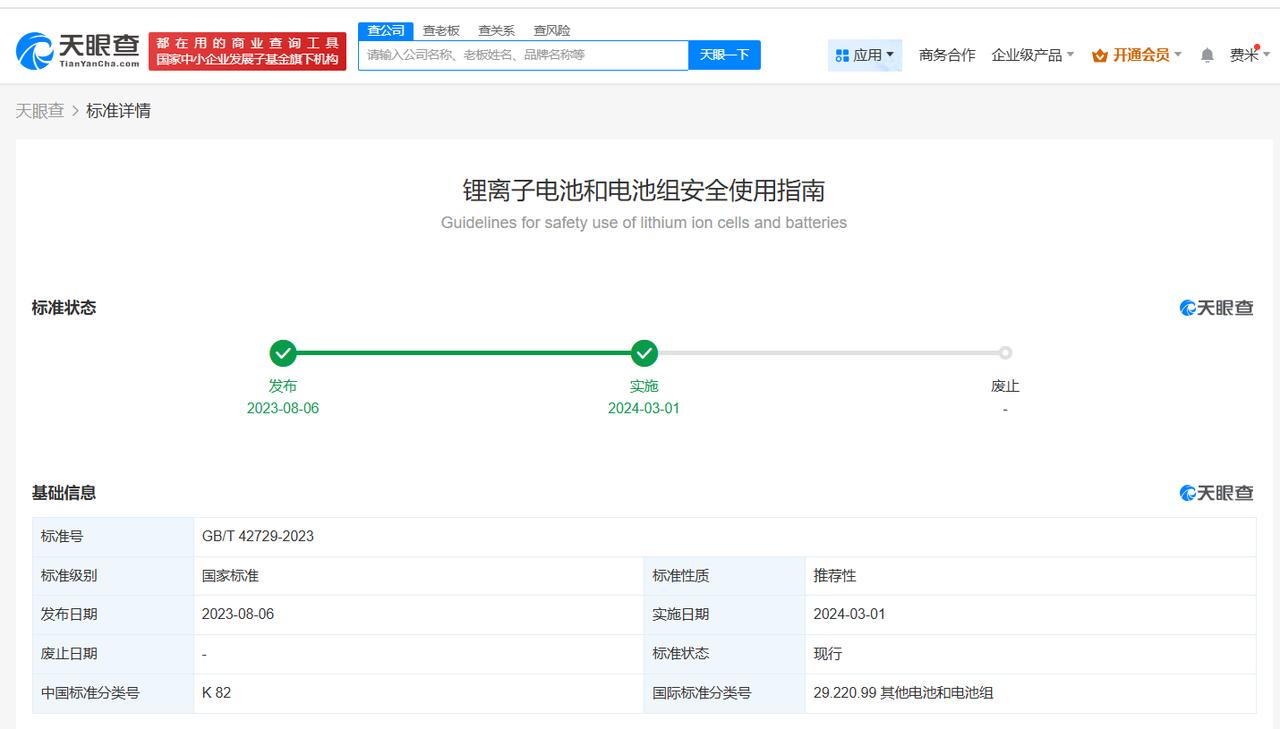Switch to the 查老板 search tab
Image resolution: width=1280 pixels, height=729 pixels.
(441, 31)
